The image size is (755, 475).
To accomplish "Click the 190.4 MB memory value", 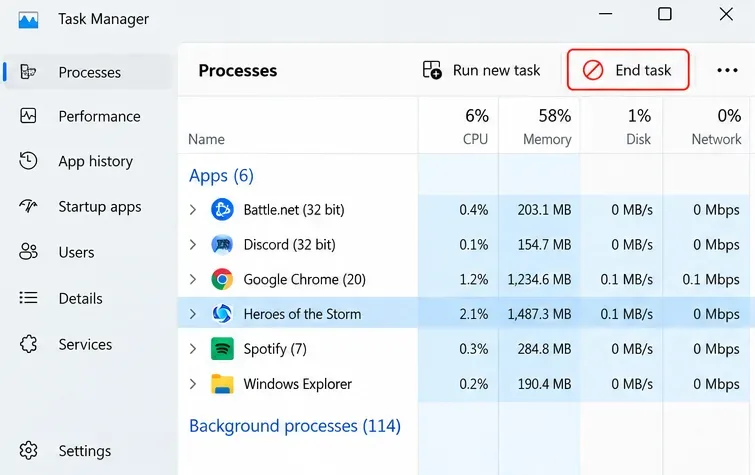I will 545,384.
